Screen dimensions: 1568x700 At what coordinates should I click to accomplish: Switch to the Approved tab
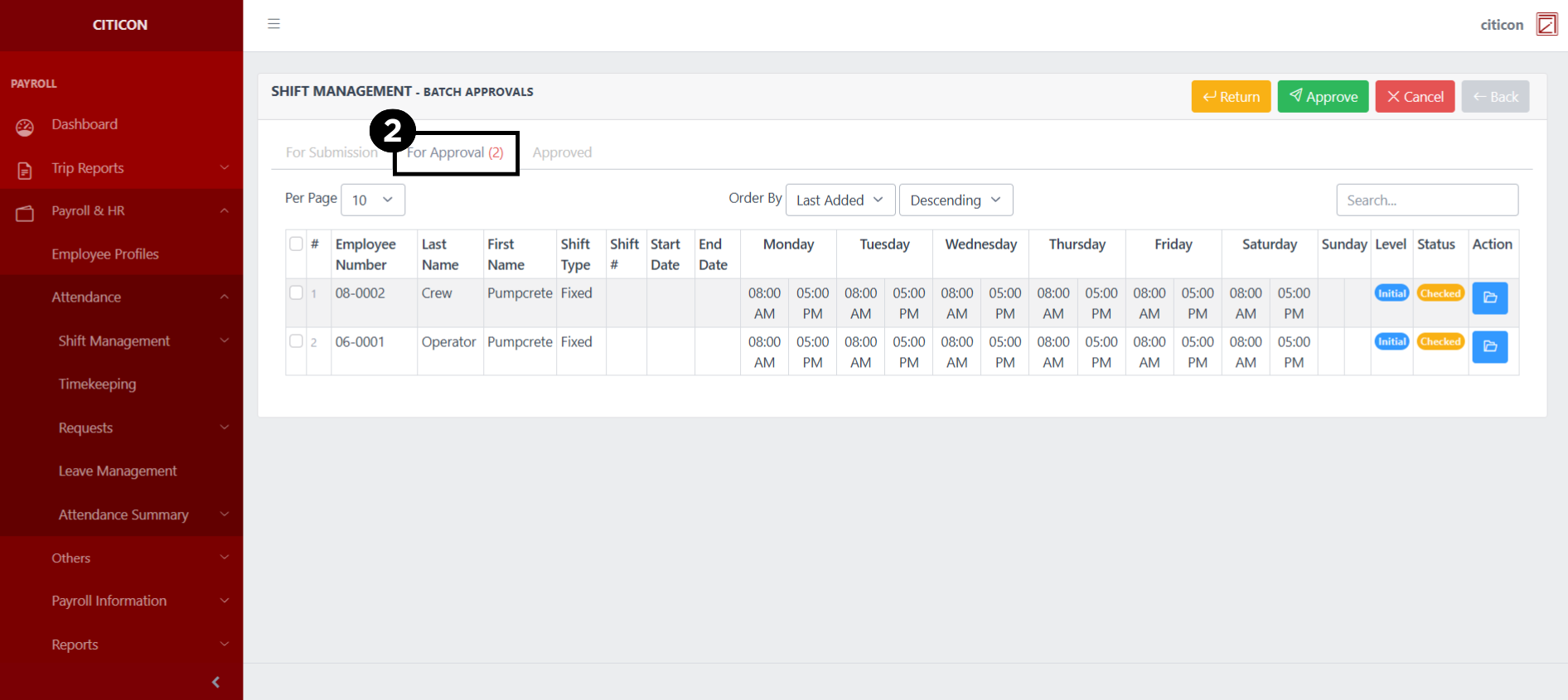[562, 152]
